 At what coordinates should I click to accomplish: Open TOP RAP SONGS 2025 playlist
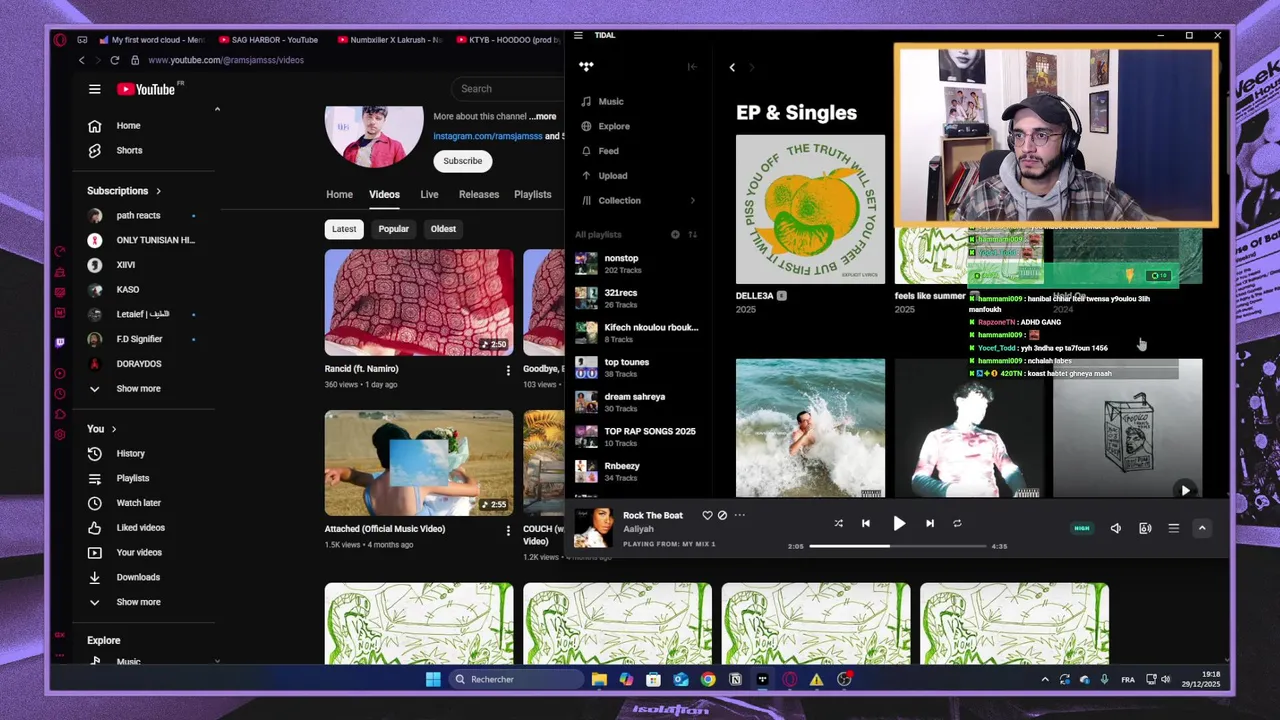pos(637,436)
